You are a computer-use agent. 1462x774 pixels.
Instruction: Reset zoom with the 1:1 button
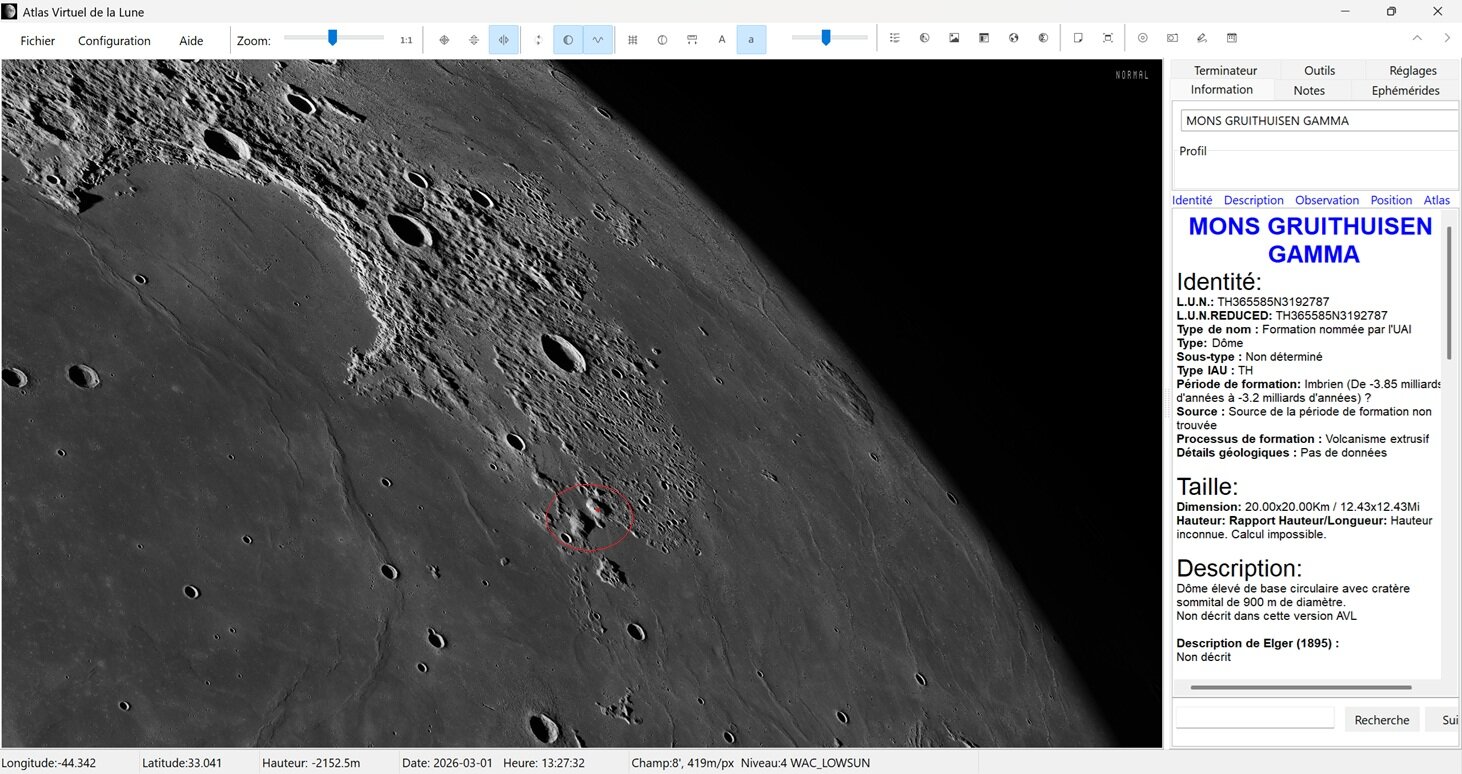click(x=406, y=40)
